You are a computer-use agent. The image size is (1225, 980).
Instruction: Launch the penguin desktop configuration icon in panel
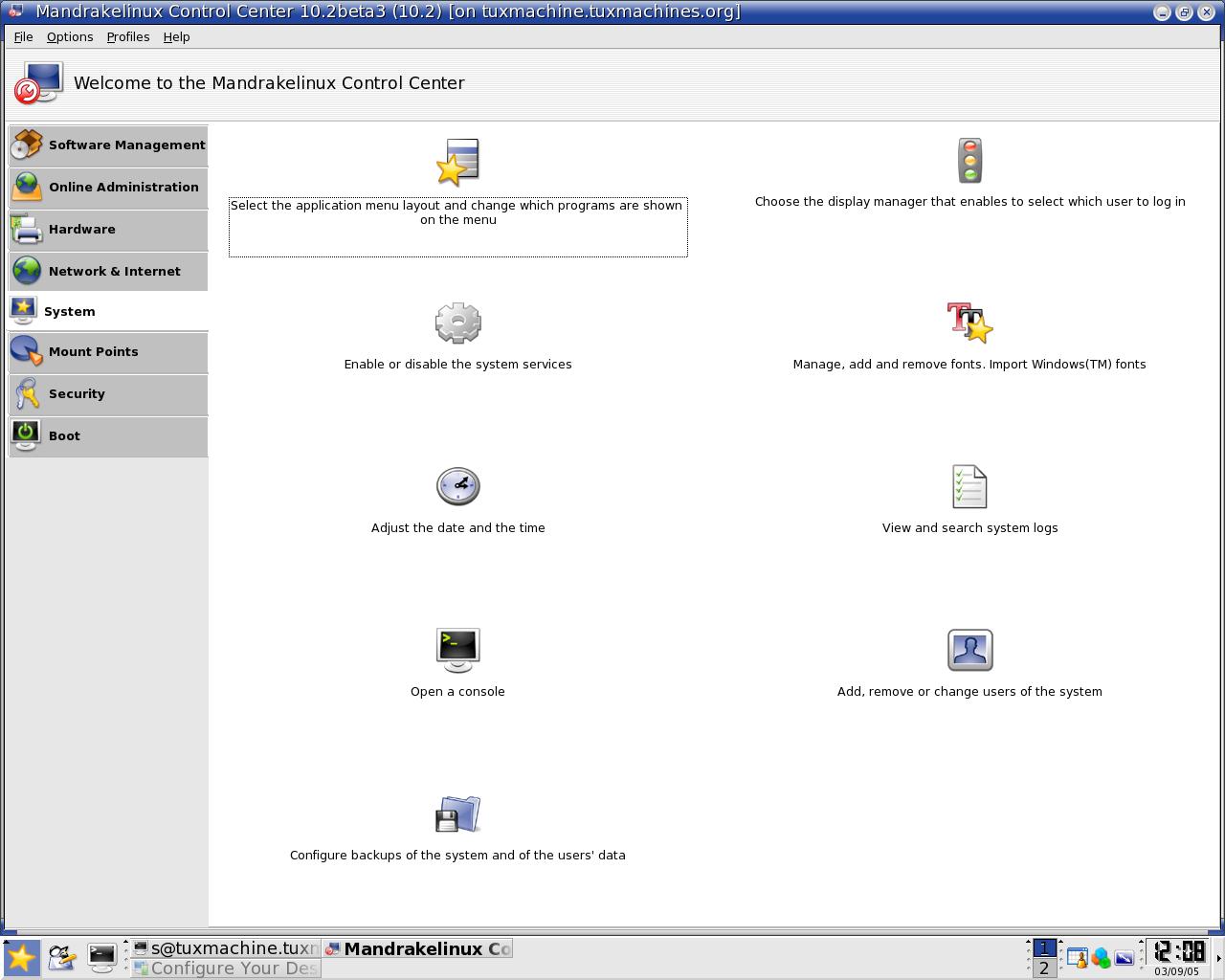tap(61, 958)
